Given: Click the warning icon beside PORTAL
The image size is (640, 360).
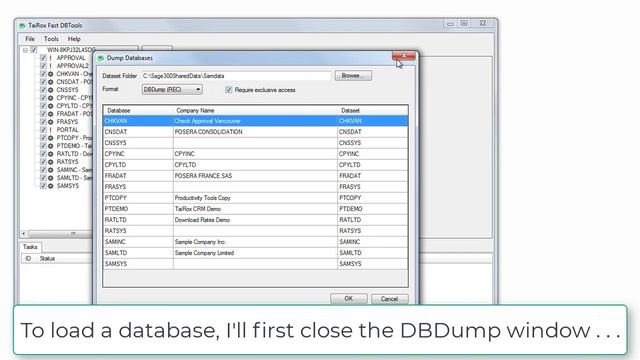Looking at the screenshot, I should pos(51,130).
